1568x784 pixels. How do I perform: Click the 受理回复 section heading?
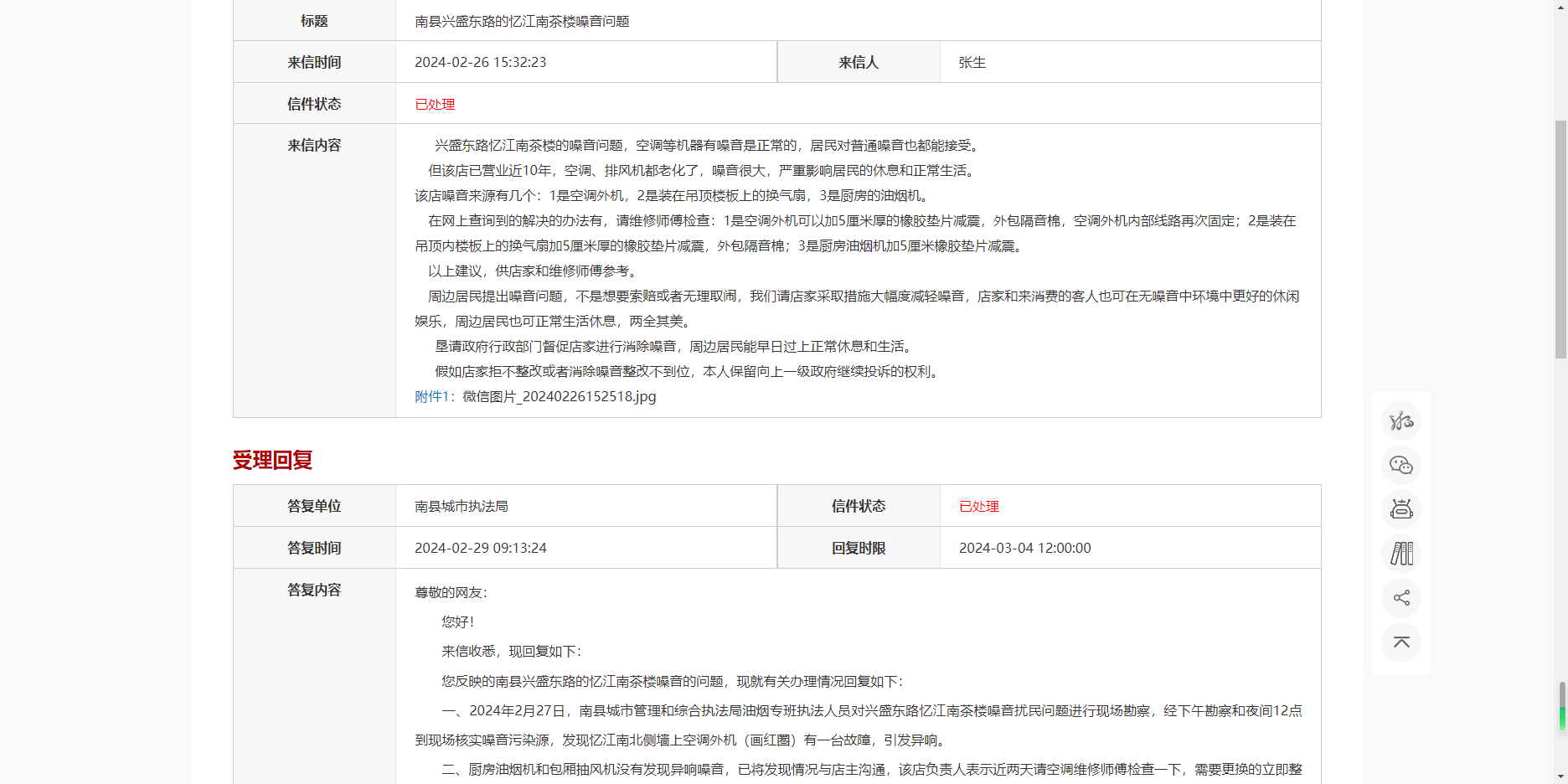pos(272,461)
